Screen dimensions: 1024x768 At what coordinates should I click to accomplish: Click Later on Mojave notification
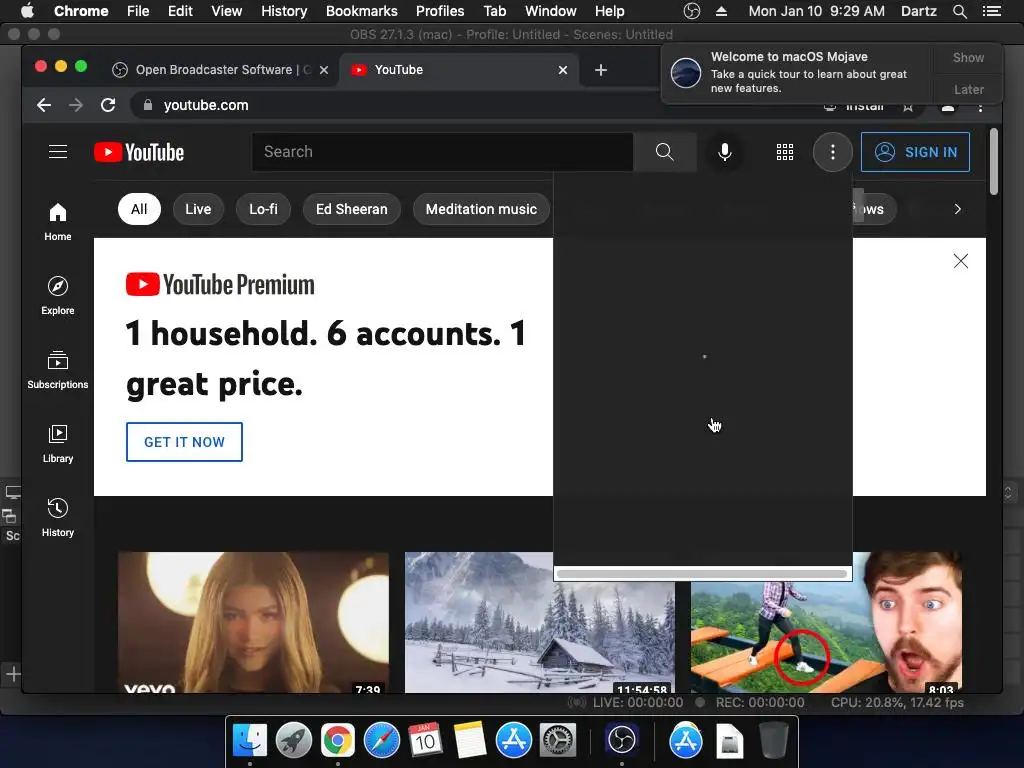[968, 89]
